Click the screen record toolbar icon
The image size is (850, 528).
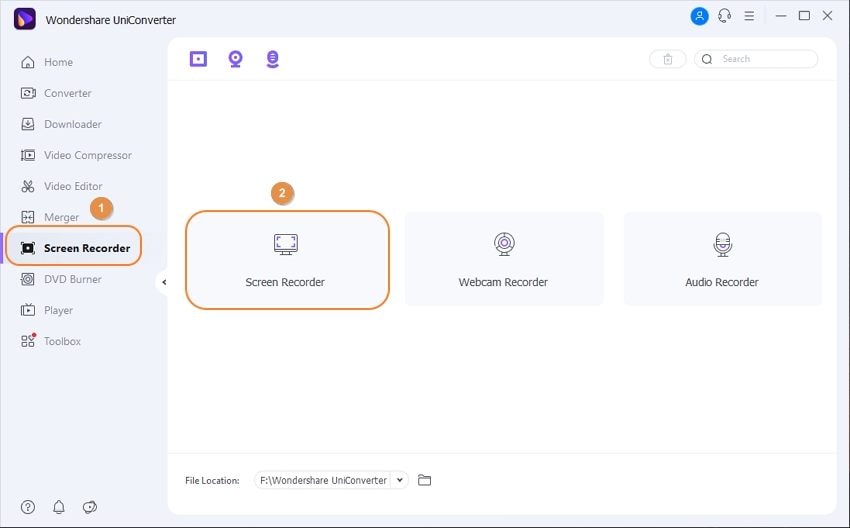pyautogui.click(x=198, y=59)
